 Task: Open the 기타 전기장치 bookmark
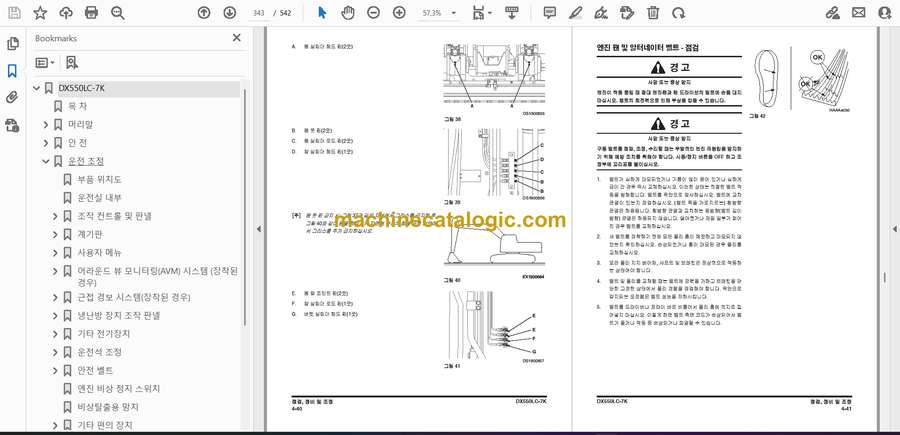point(103,334)
